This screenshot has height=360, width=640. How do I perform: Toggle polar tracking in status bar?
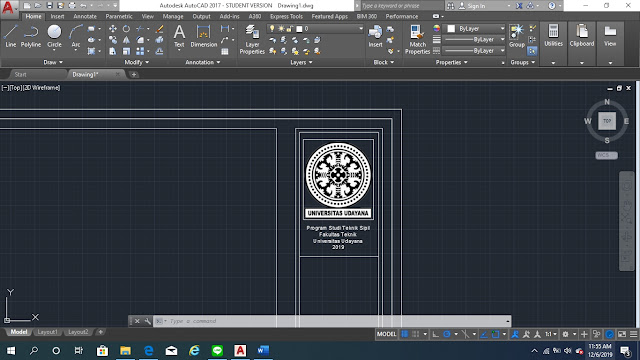(447, 334)
